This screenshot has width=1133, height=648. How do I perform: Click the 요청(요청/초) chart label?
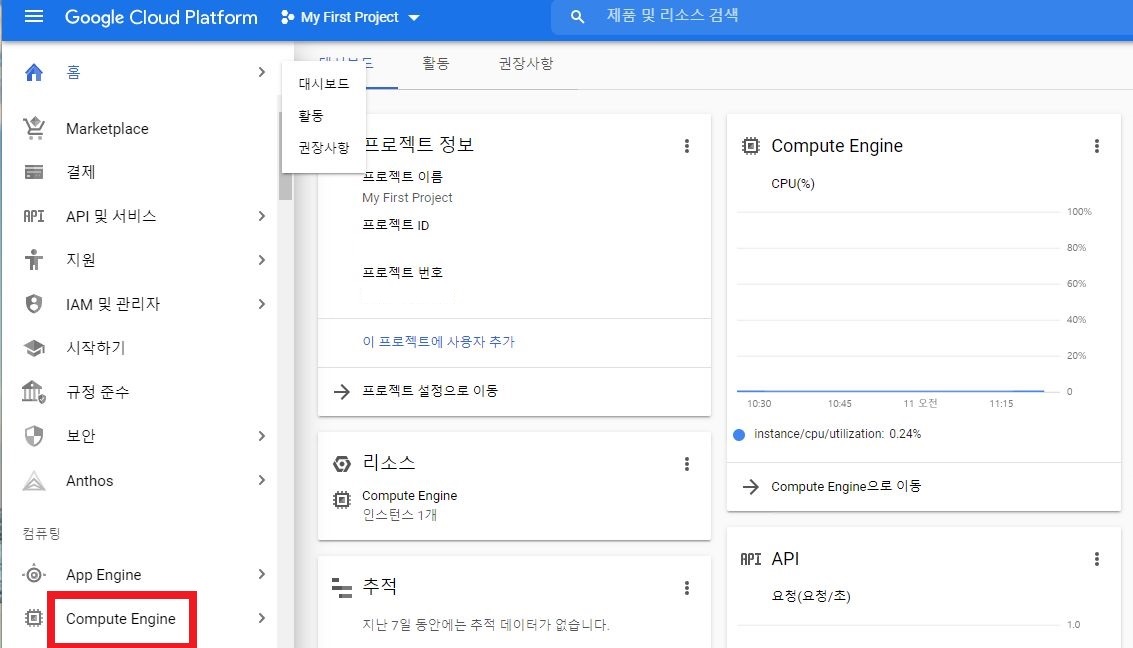coord(811,596)
